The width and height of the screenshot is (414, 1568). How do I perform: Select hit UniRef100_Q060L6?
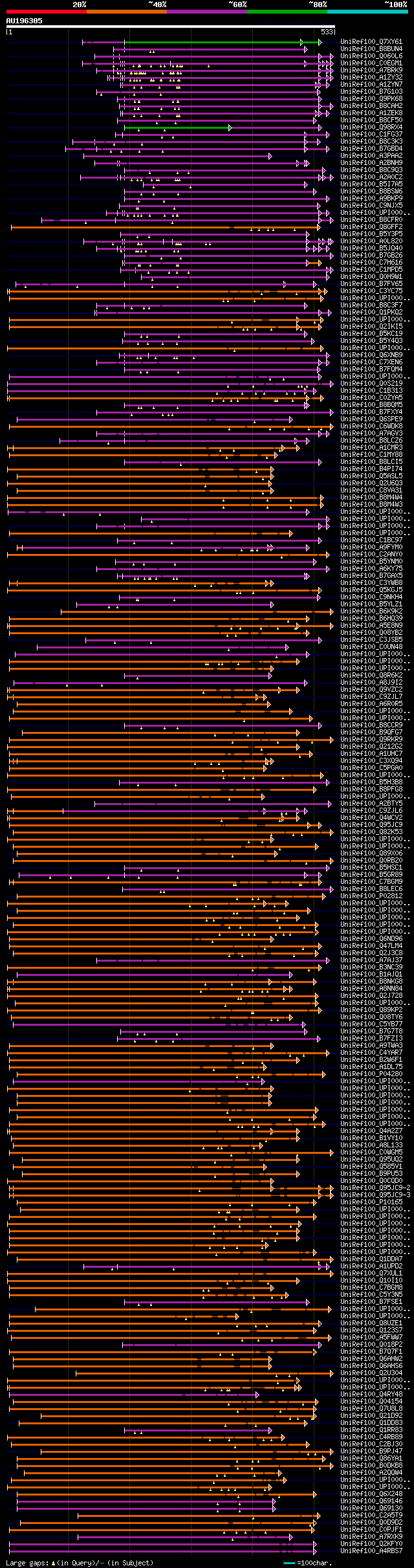[x=371, y=56]
